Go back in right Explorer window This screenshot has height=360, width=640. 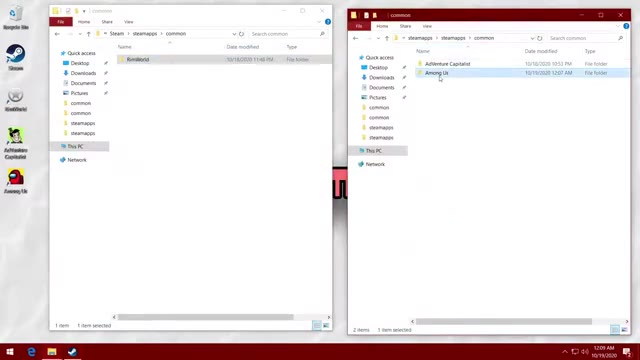(356, 38)
